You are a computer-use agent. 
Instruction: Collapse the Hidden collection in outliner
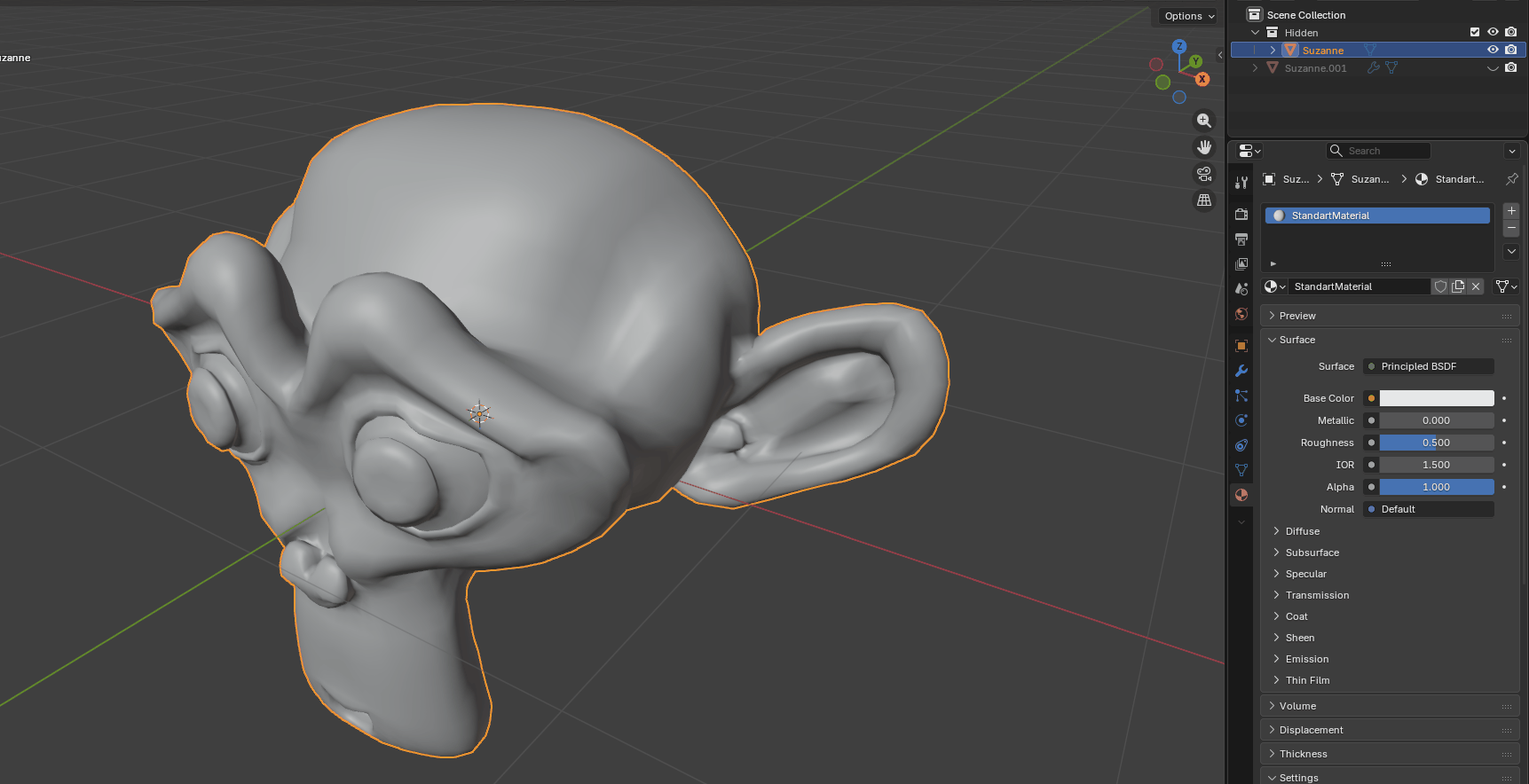(x=1255, y=33)
